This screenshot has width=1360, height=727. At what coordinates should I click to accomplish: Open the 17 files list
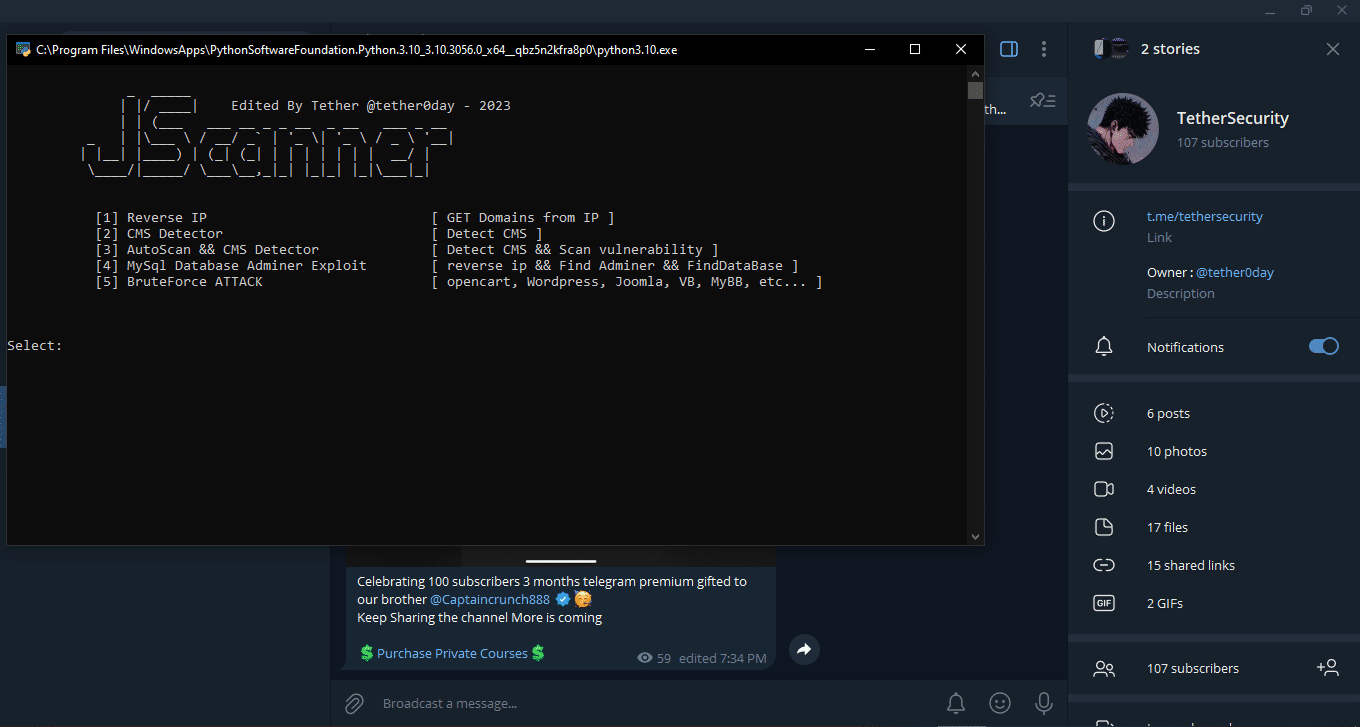pyautogui.click(x=1167, y=527)
